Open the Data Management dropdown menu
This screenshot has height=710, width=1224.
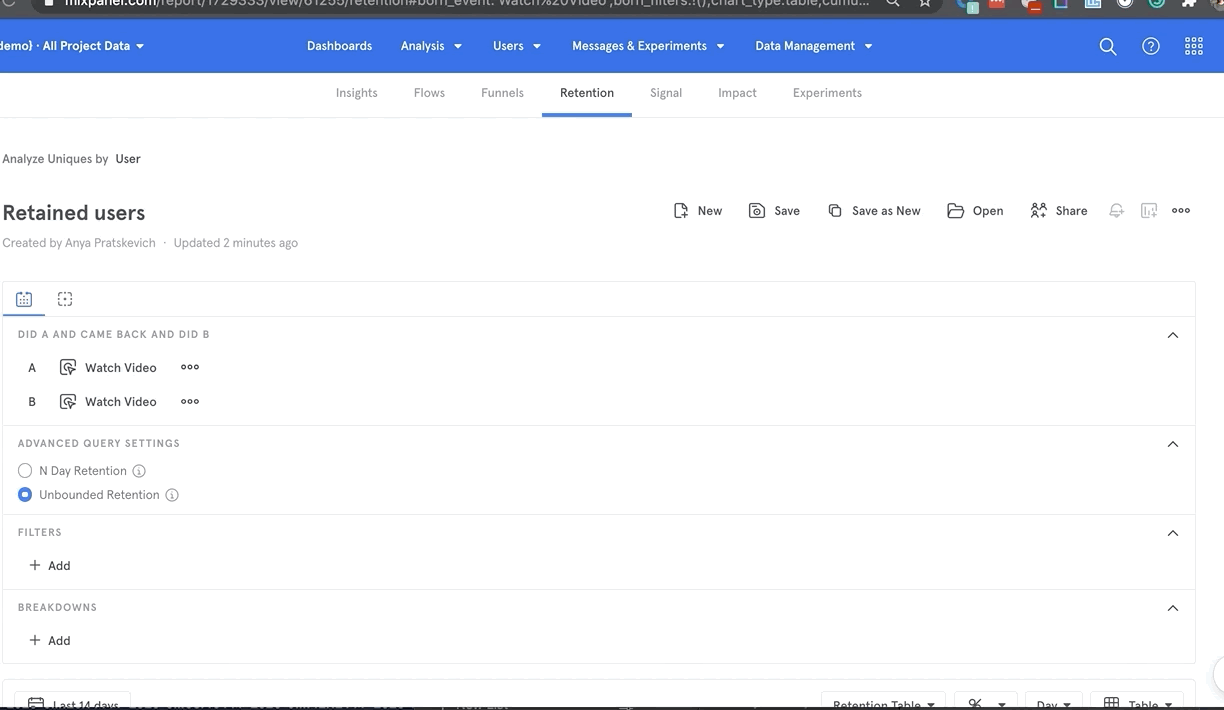pos(813,46)
